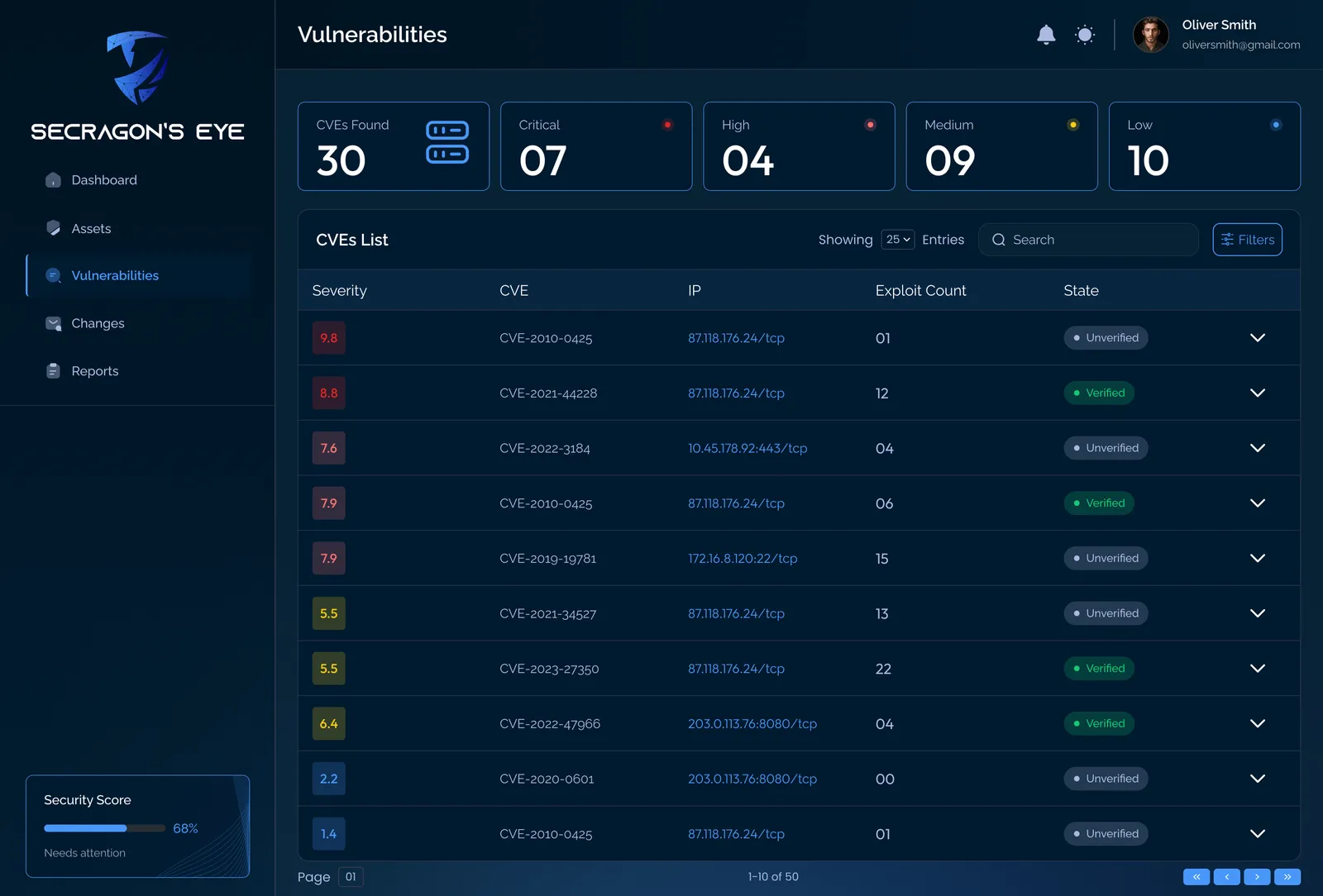Click the Secragon's Eye shield logo
The image size is (1323, 896).
tap(137, 68)
